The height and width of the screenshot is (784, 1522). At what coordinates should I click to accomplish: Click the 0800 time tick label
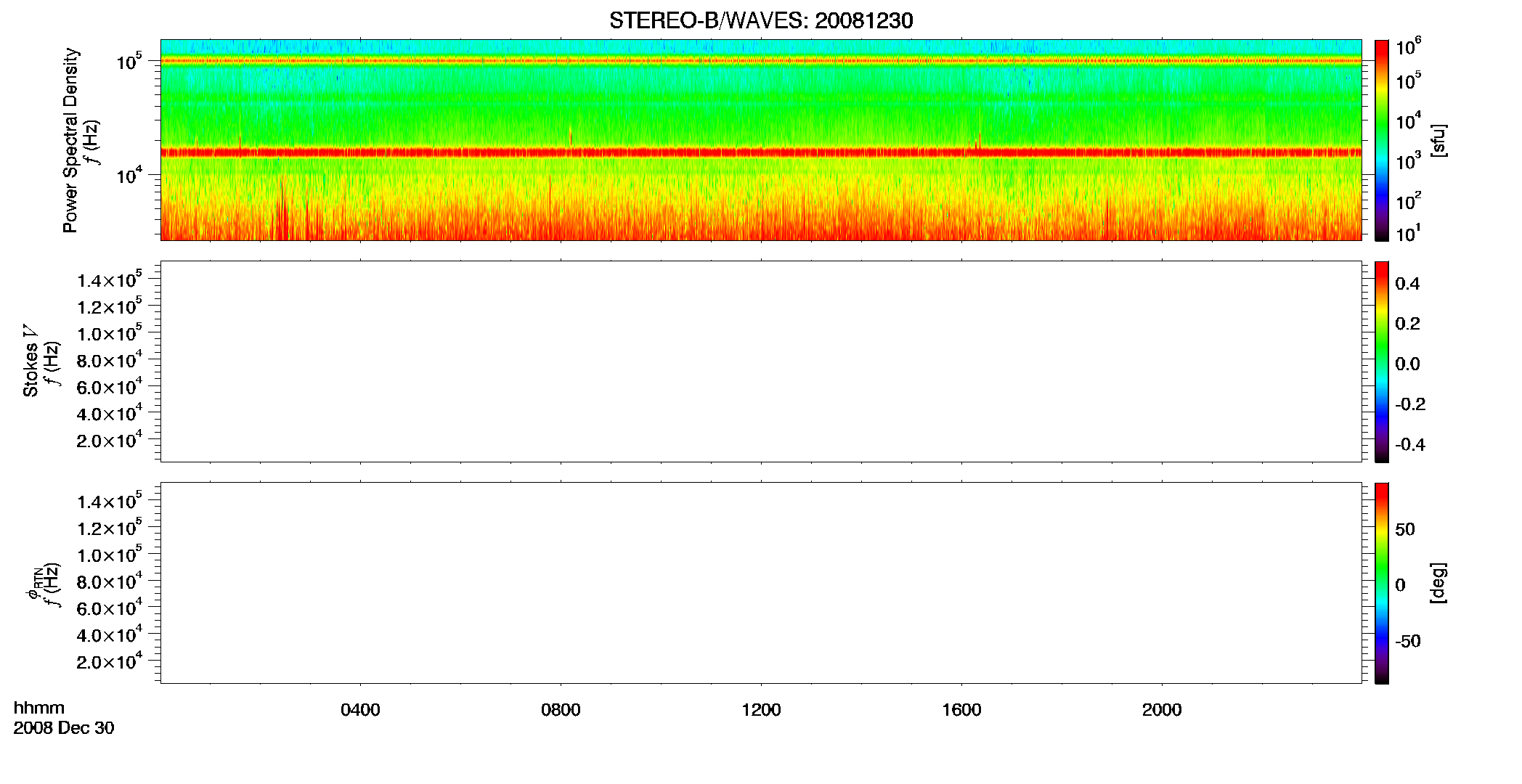[561, 710]
